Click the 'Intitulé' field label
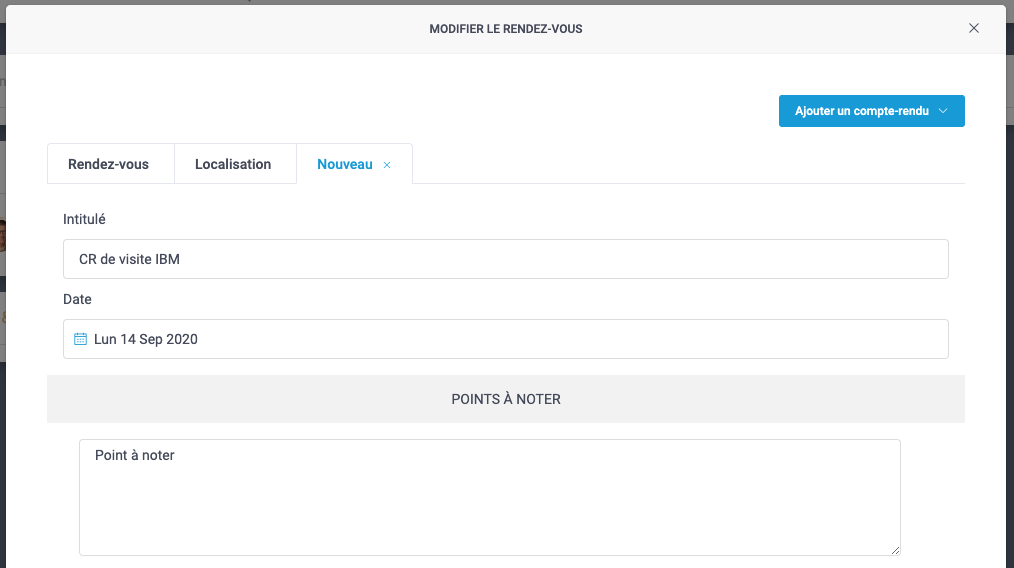The width and height of the screenshot is (1014, 568). (84, 219)
